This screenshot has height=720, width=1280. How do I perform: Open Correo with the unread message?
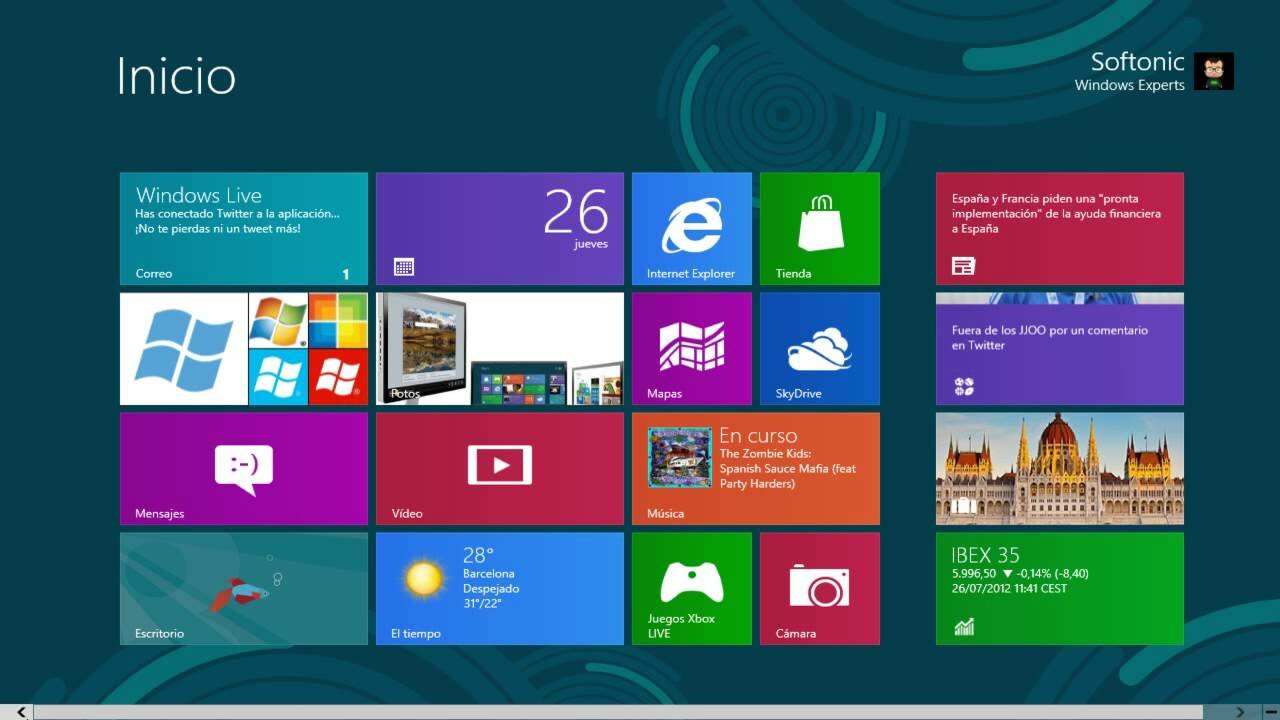coord(243,228)
